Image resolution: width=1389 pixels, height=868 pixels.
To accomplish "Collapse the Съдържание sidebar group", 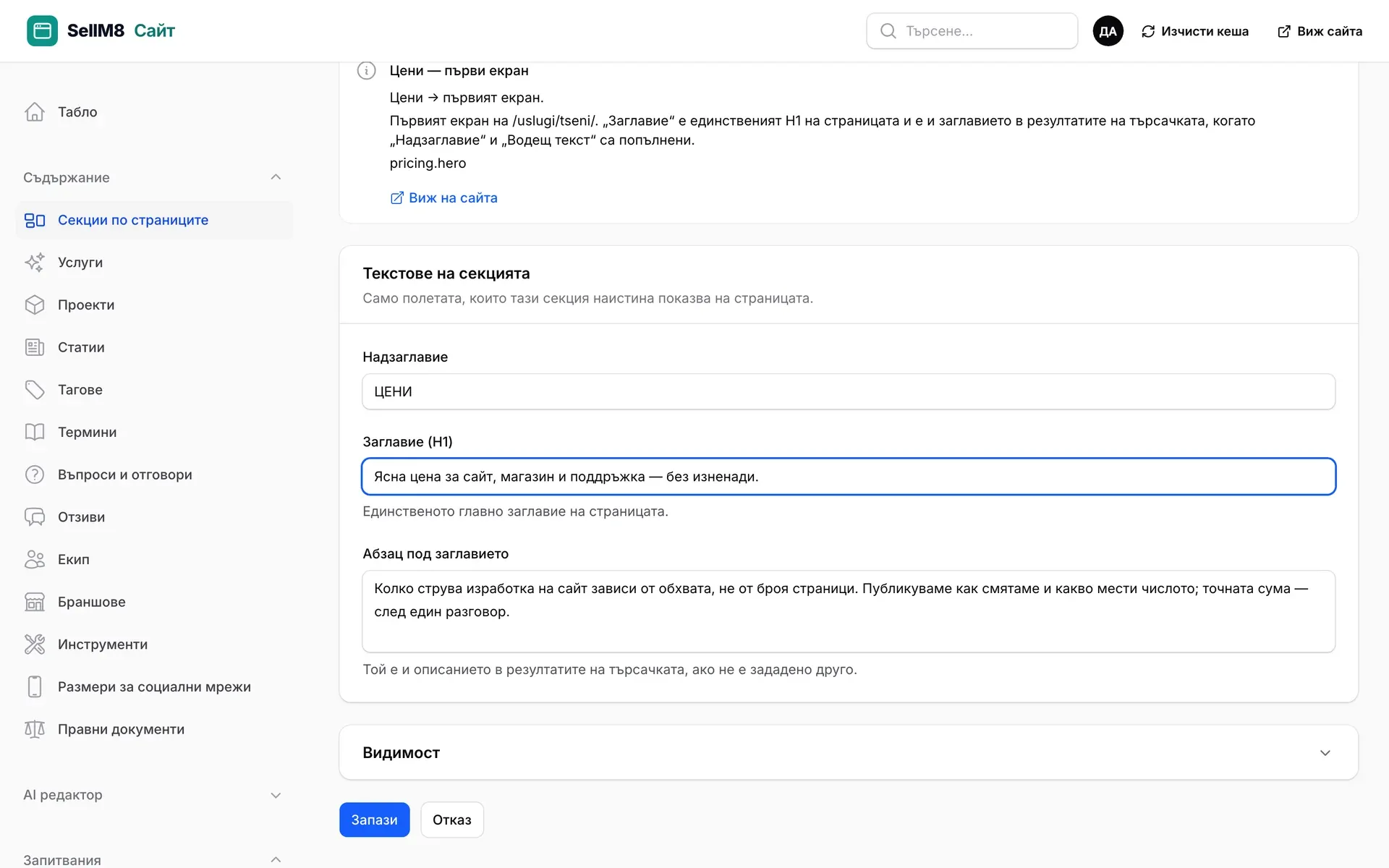I will point(276,177).
